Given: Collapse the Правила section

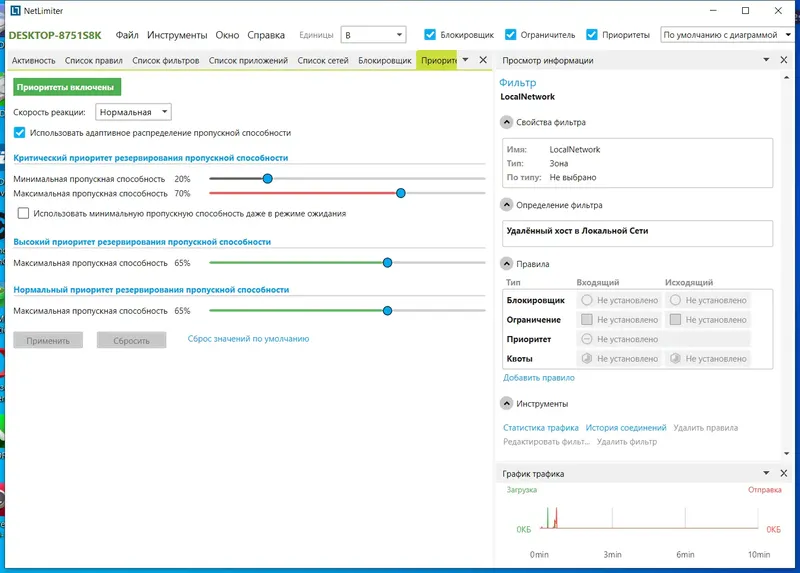Looking at the screenshot, I should (x=506, y=264).
